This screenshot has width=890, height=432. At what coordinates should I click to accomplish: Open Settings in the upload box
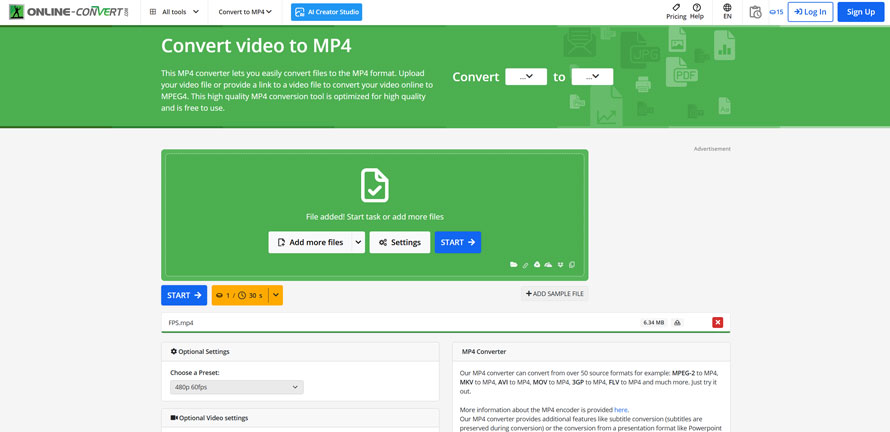click(400, 242)
